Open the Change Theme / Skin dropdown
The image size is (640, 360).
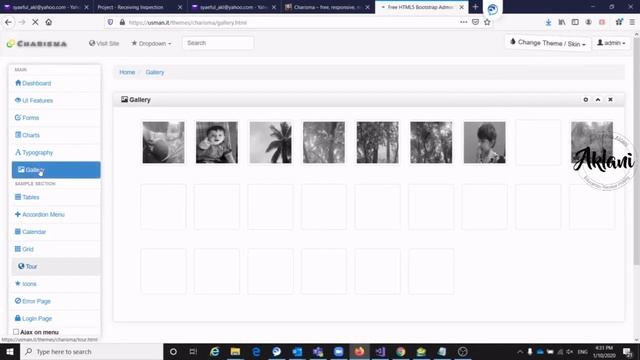[x=548, y=43]
